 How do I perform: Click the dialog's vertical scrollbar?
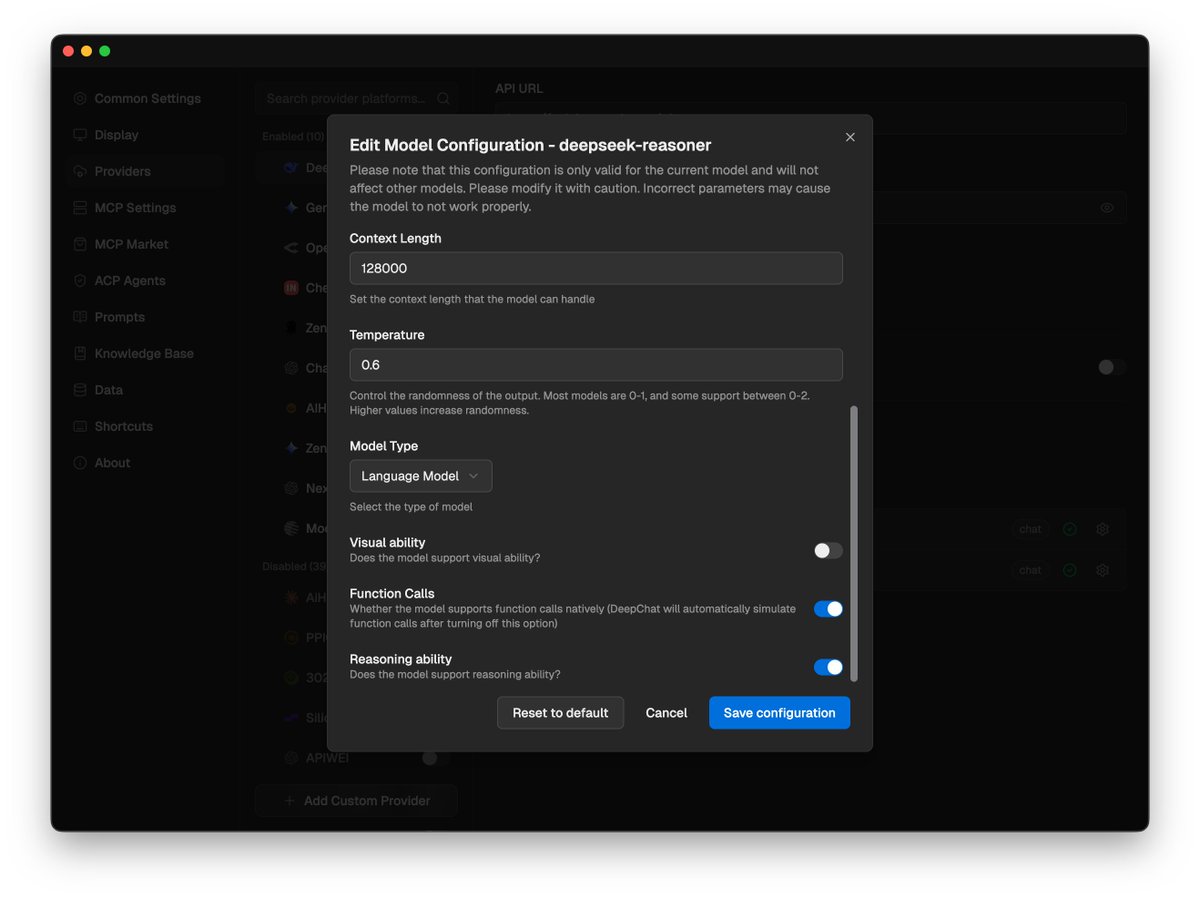tap(854, 543)
